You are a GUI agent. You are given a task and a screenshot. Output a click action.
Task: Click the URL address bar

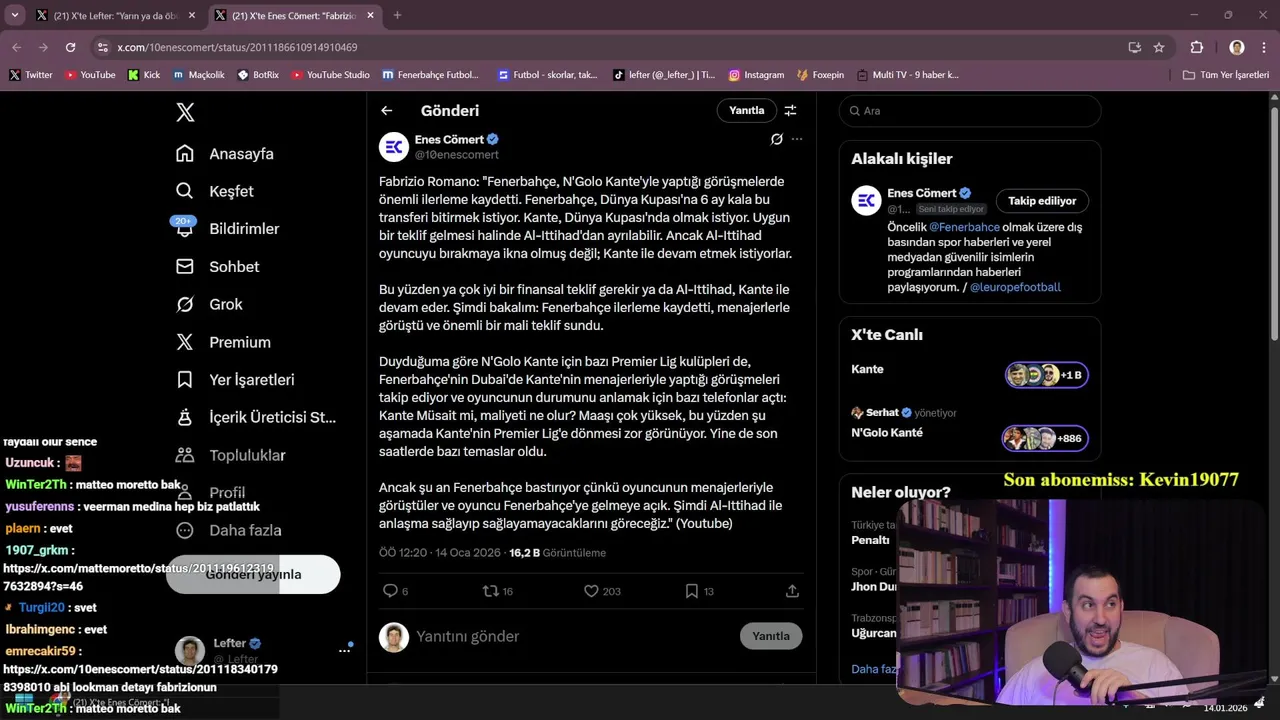click(610, 47)
